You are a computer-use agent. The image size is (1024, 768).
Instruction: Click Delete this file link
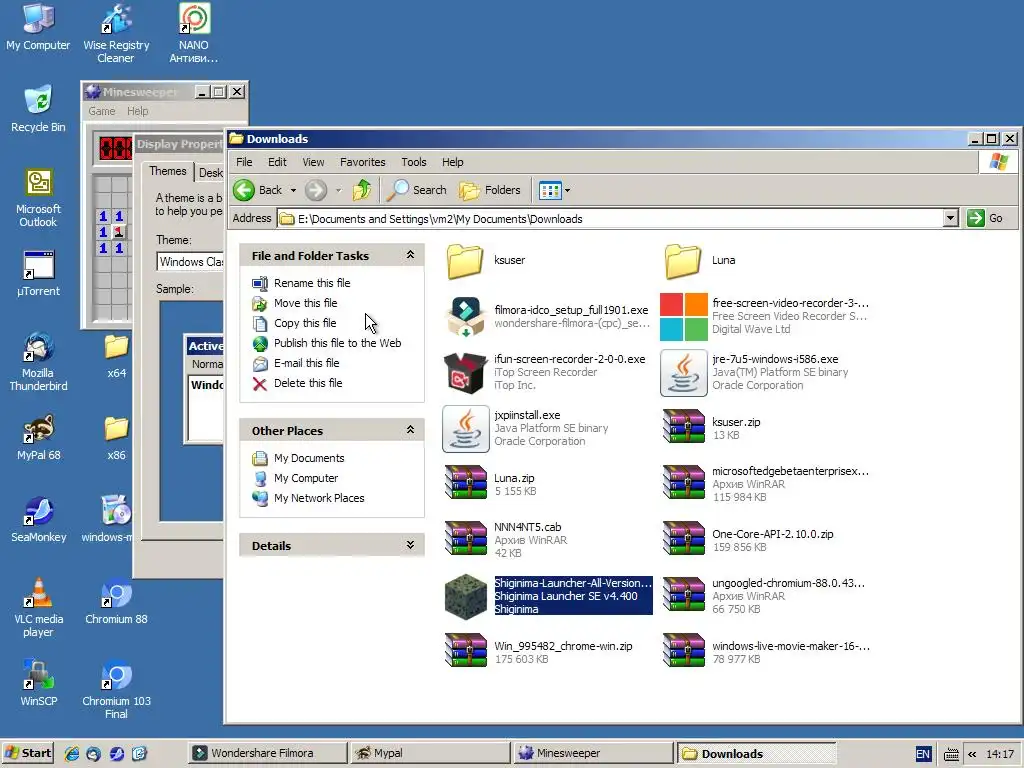tap(308, 383)
